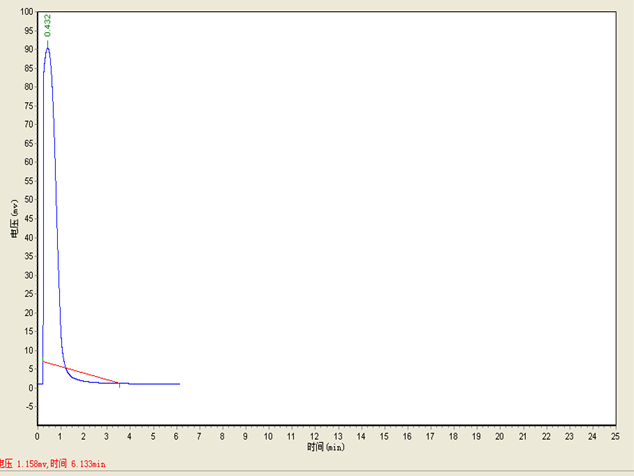The width and height of the screenshot is (634, 476).
Task: Click the red integration baseline line
Action: point(80,371)
